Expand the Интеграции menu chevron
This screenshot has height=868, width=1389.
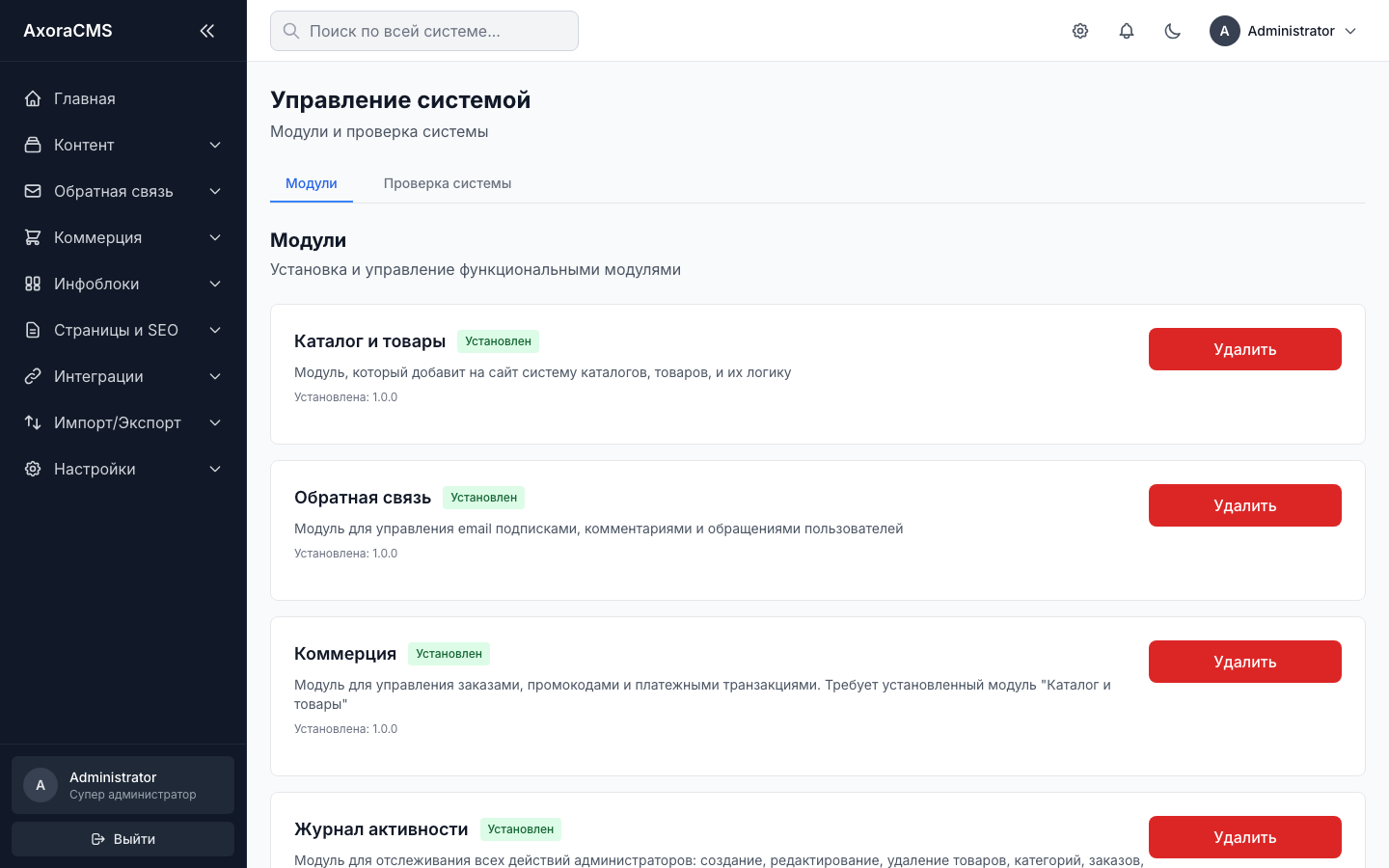(x=215, y=376)
